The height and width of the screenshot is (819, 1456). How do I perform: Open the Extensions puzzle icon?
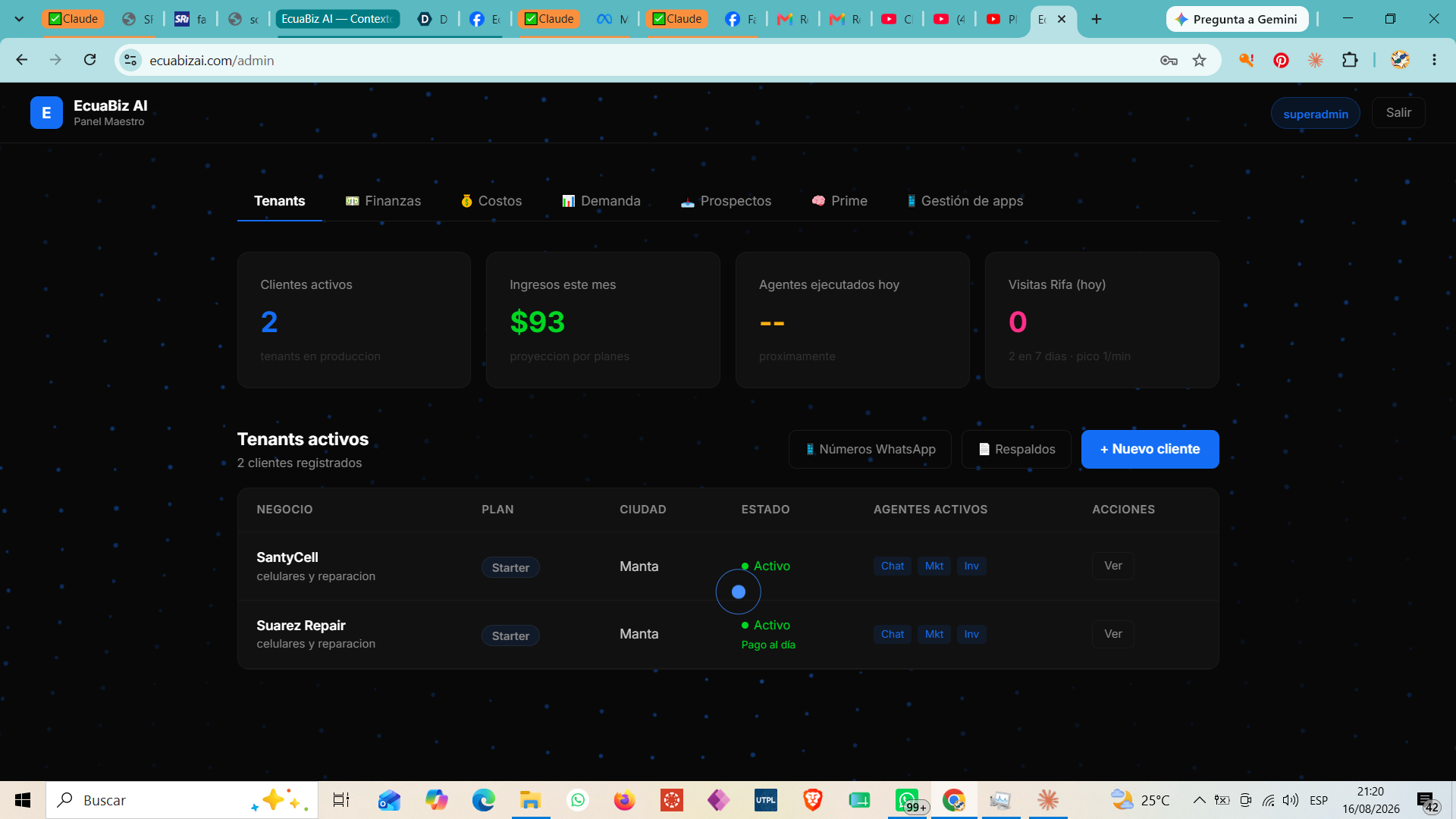pos(1350,60)
